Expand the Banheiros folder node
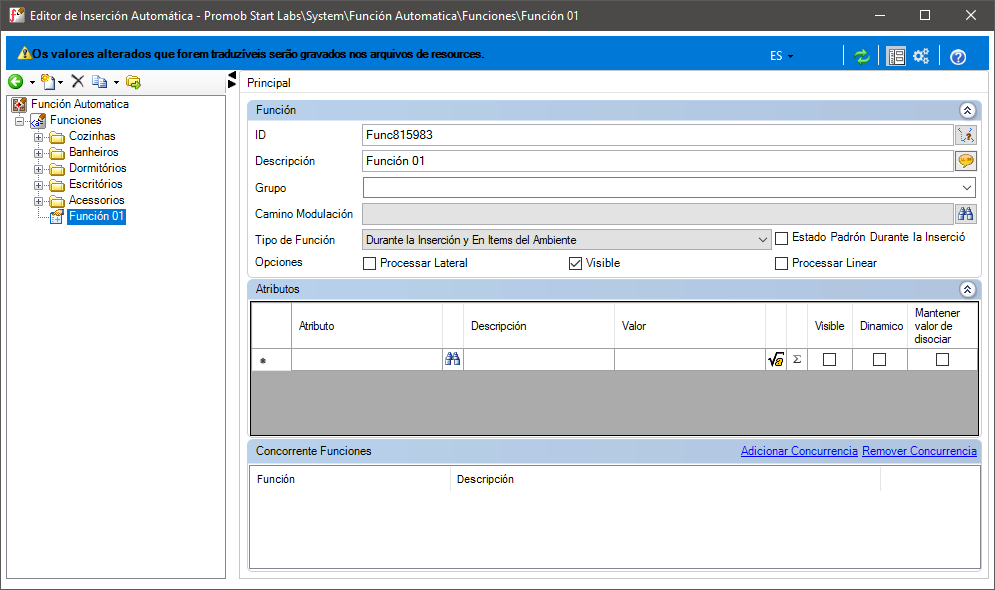 (39, 153)
